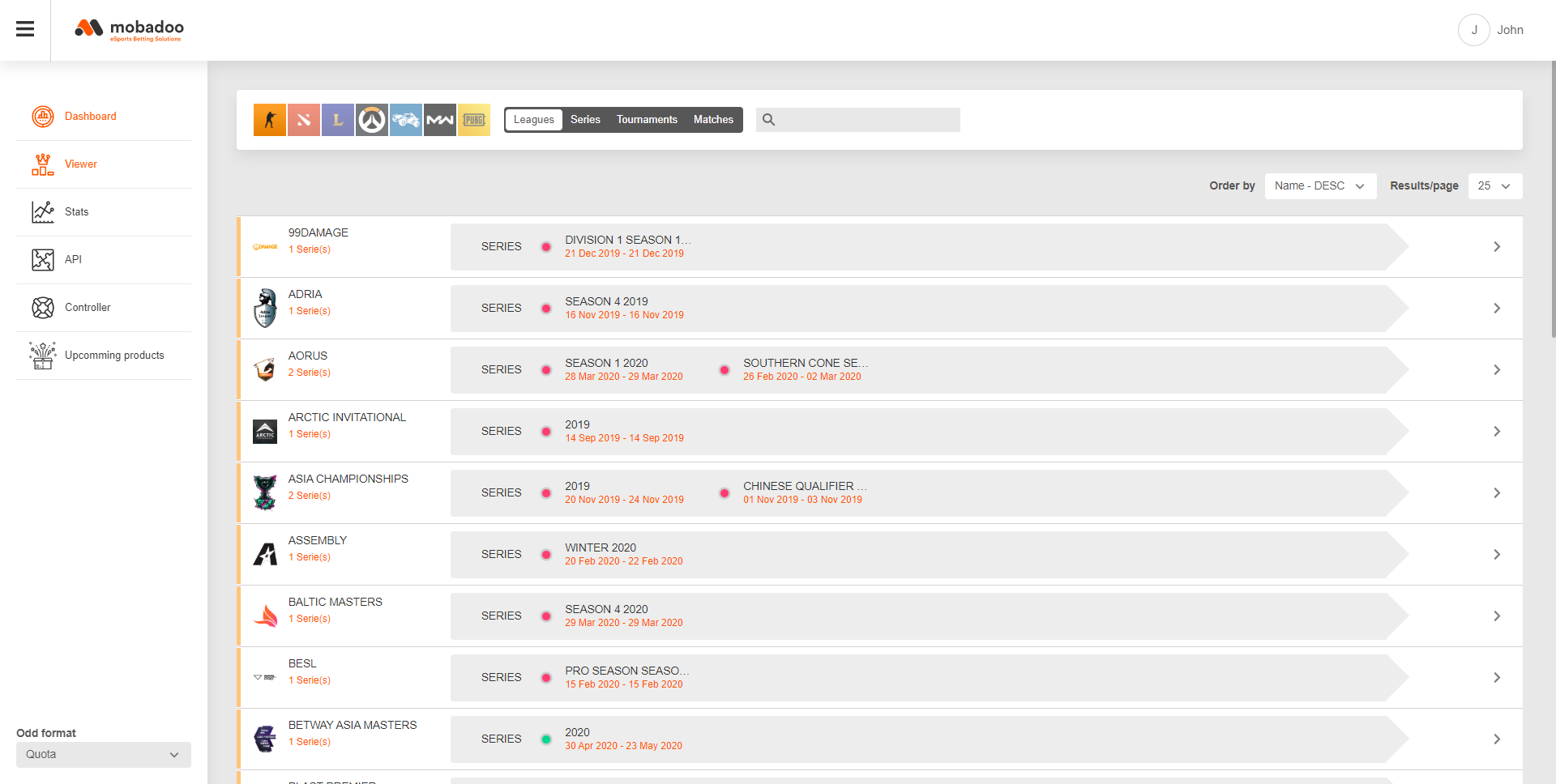Image resolution: width=1556 pixels, height=784 pixels.
Task: Switch to the Tournaments tab
Action: click(x=647, y=120)
